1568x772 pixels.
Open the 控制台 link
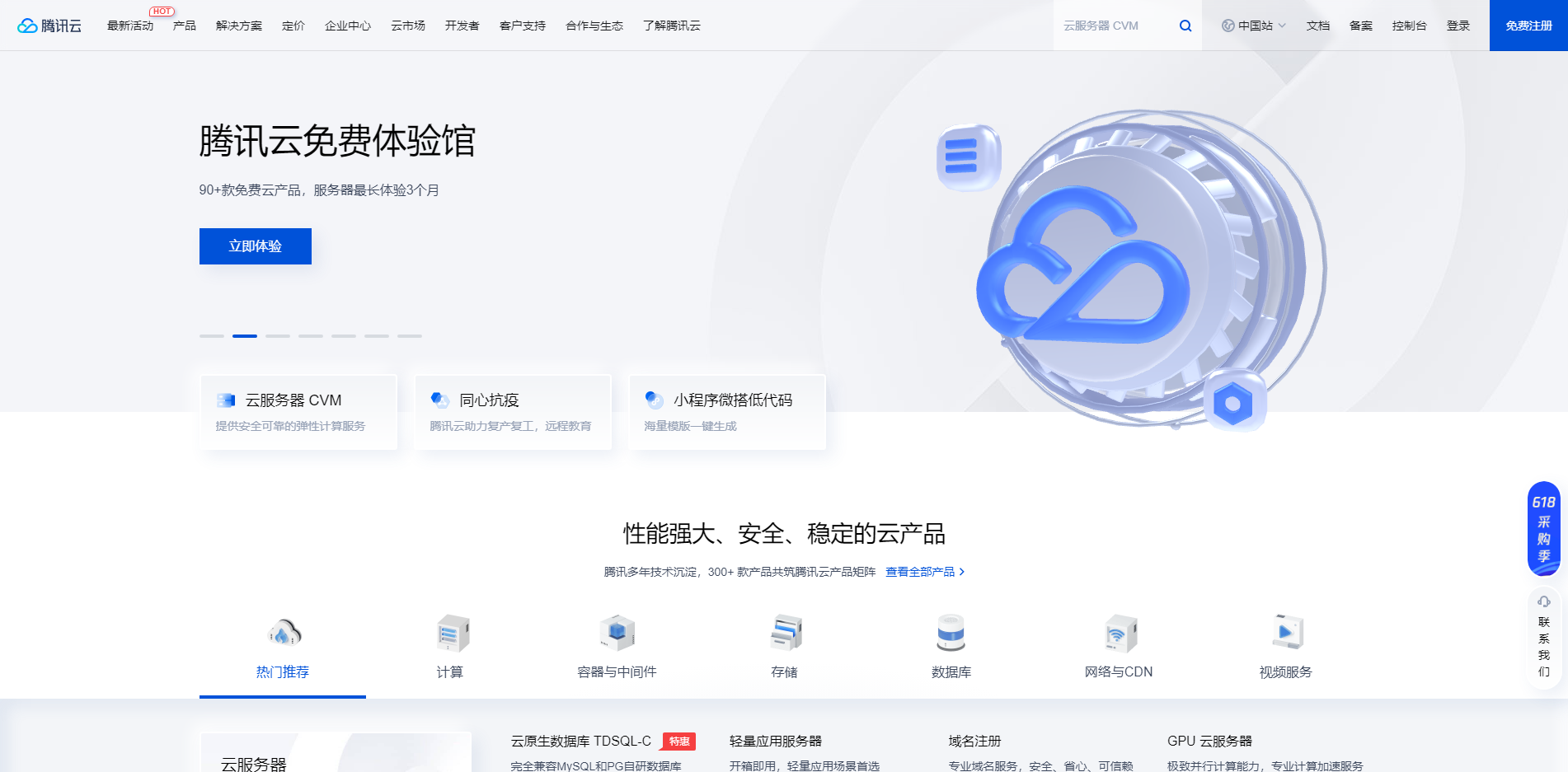point(1410,26)
